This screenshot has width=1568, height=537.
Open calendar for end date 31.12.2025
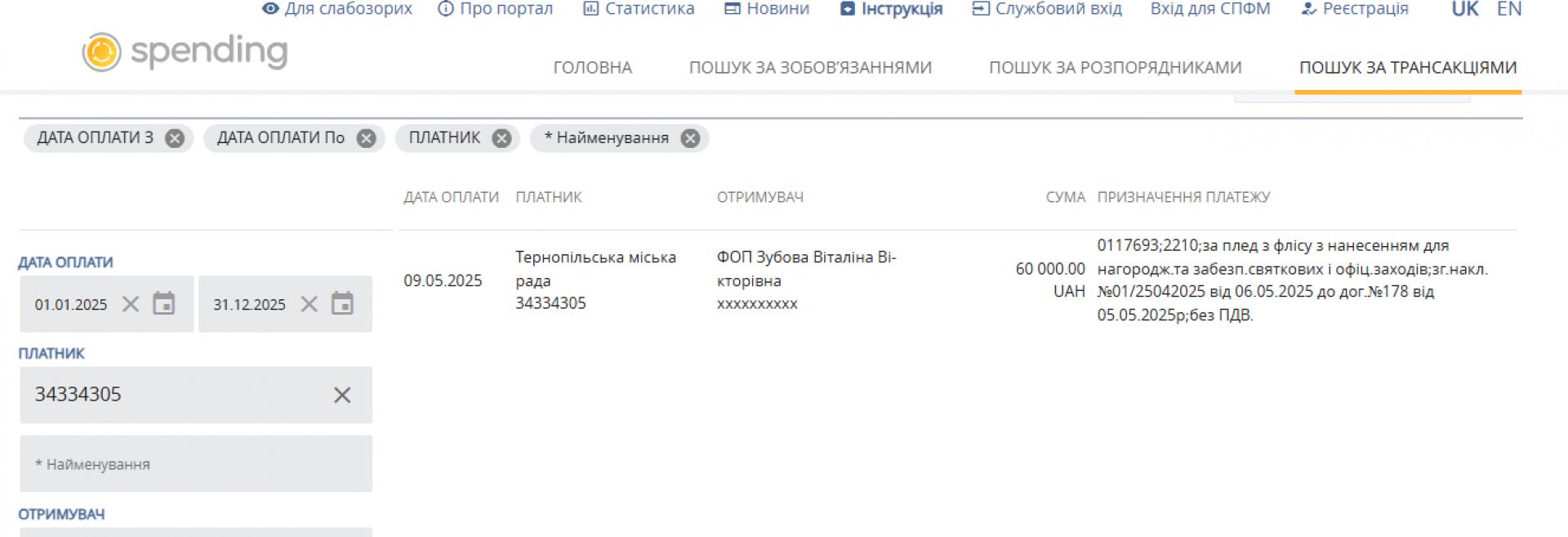[x=342, y=304]
